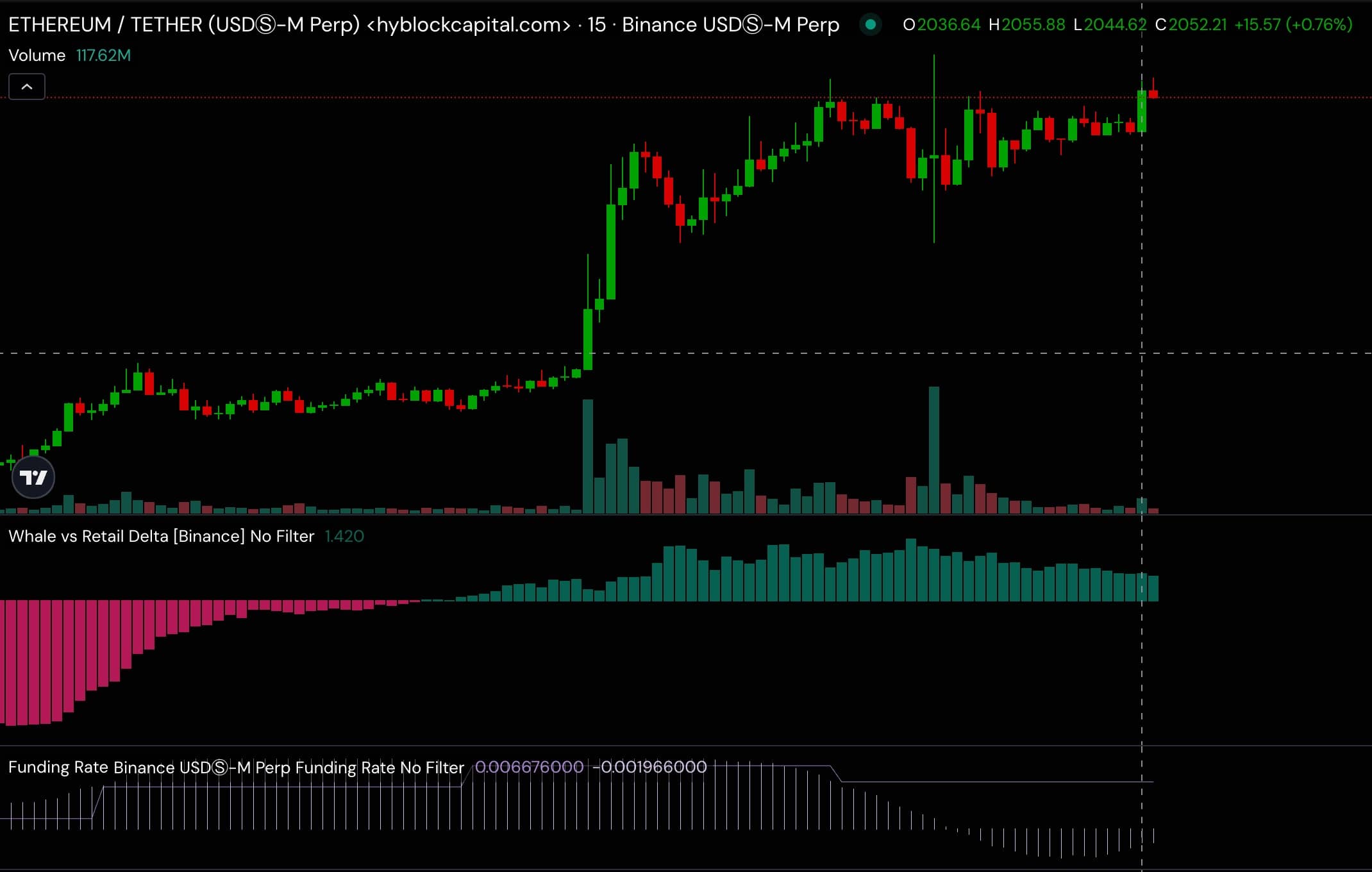1372x872 pixels.
Task: Click the funding rate value 0.006676000
Action: (529, 767)
